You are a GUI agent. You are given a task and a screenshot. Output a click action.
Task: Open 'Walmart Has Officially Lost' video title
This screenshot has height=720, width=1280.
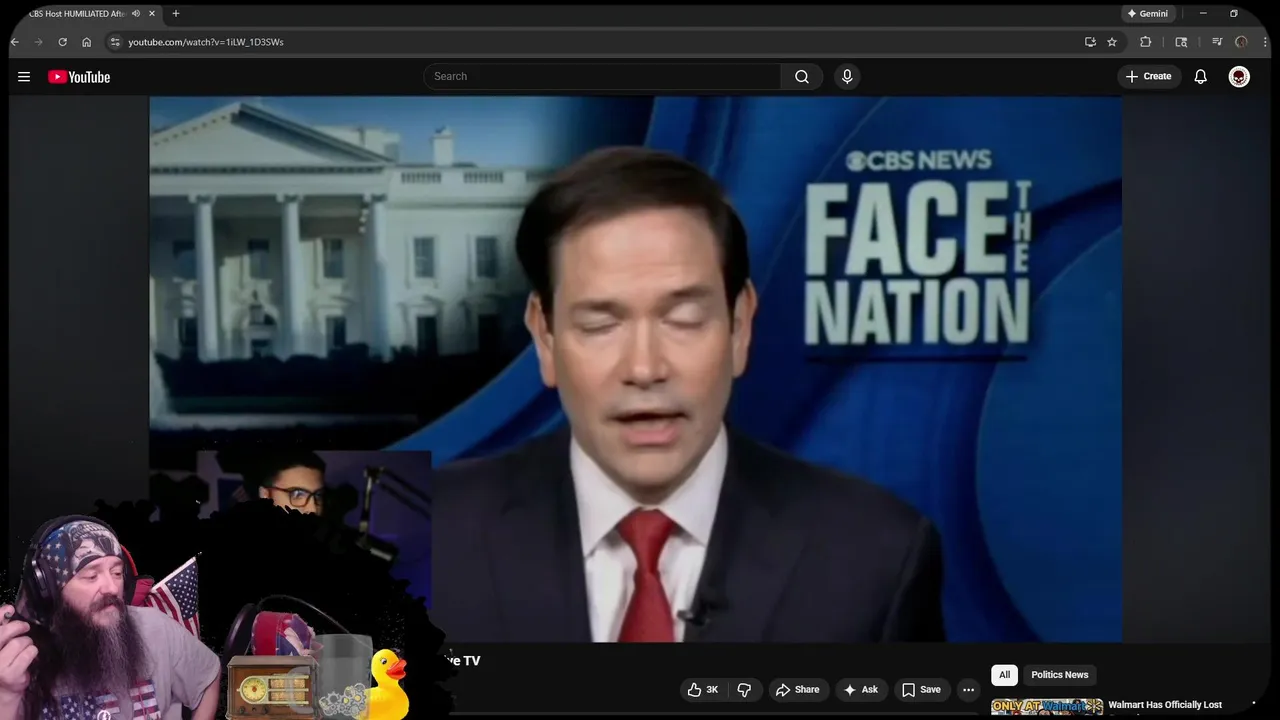1165,705
